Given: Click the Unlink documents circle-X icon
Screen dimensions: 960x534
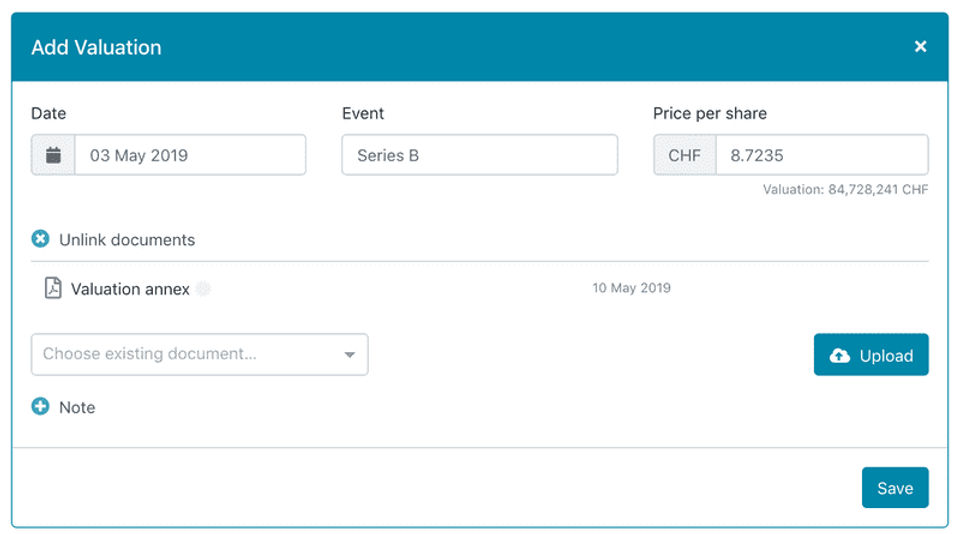Looking at the screenshot, I should tap(40, 240).
